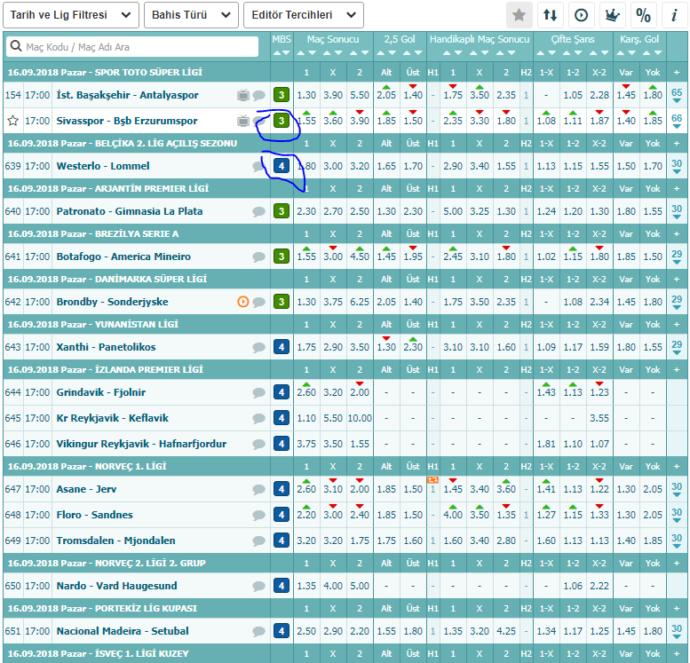Click the search magnifier icon
The width and height of the screenshot is (690, 663).
tap(16, 46)
